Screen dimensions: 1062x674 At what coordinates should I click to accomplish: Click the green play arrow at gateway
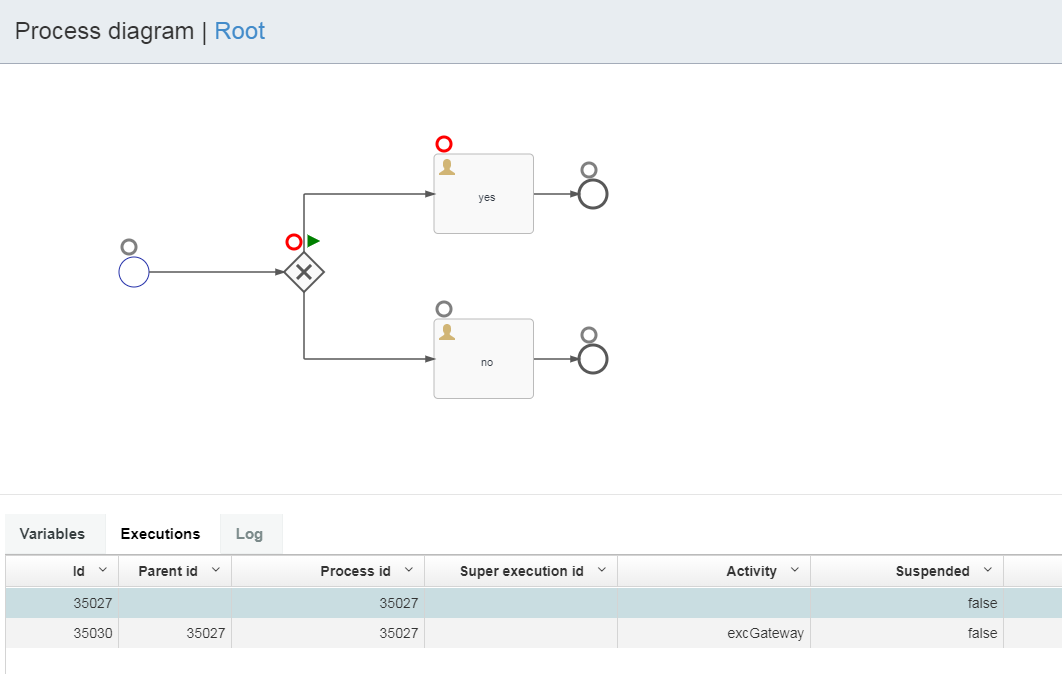coord(313,241)
